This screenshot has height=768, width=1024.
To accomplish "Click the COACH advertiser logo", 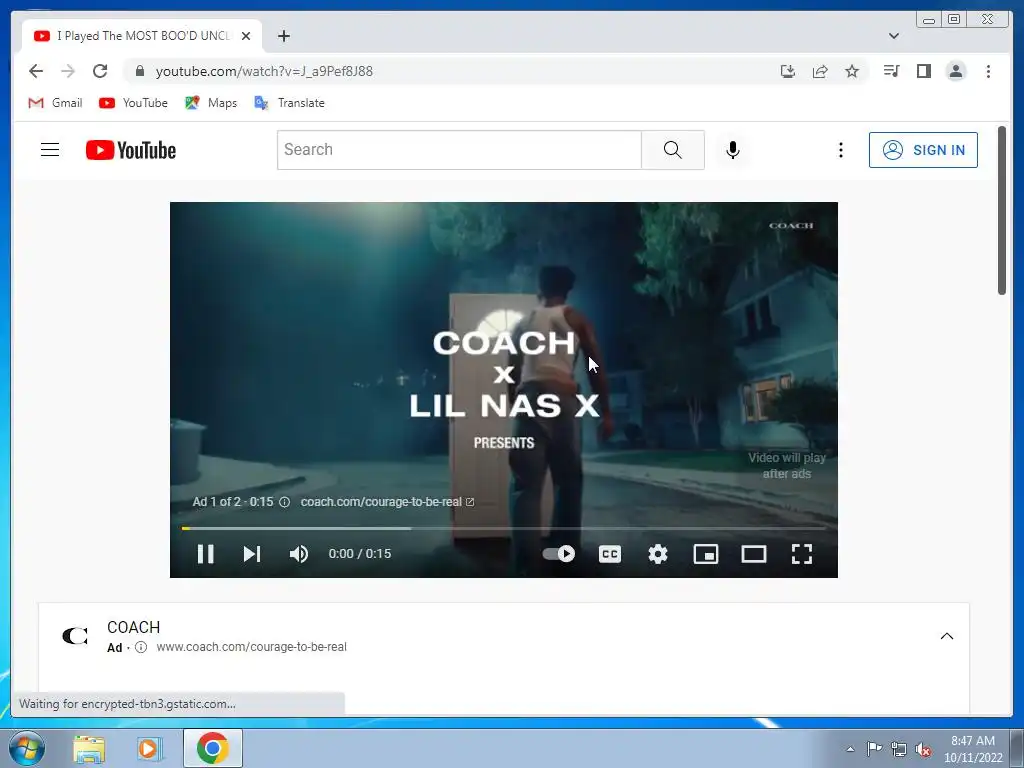I will (x=74, y=635).
